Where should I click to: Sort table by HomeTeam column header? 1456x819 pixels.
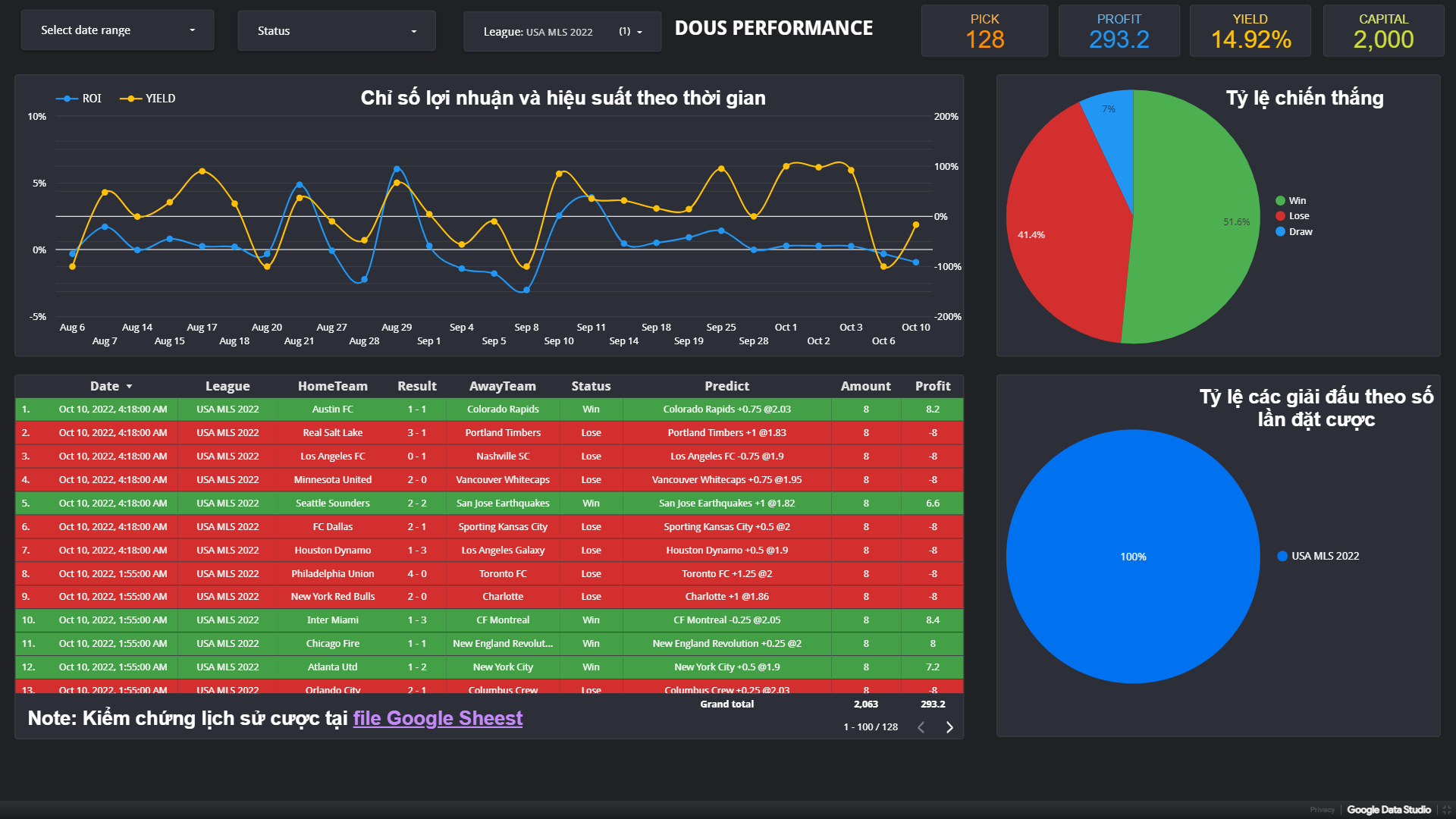point(332,386)
